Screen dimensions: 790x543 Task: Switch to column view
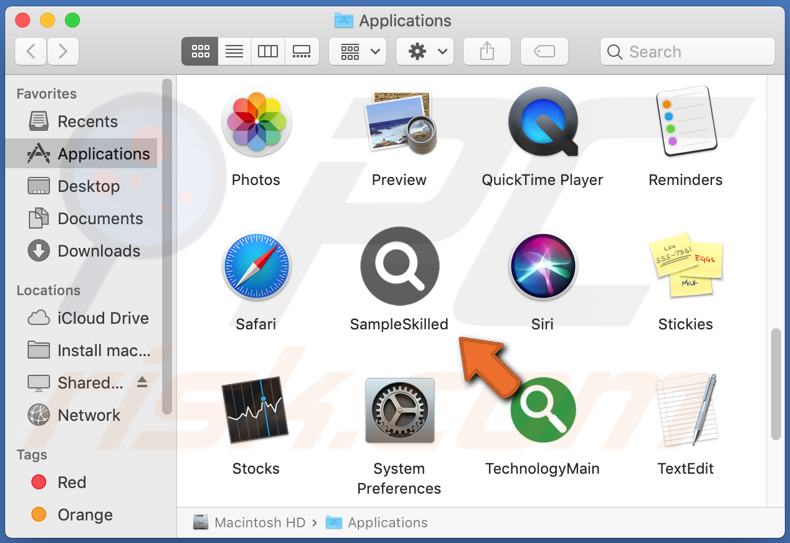point(268,51)
